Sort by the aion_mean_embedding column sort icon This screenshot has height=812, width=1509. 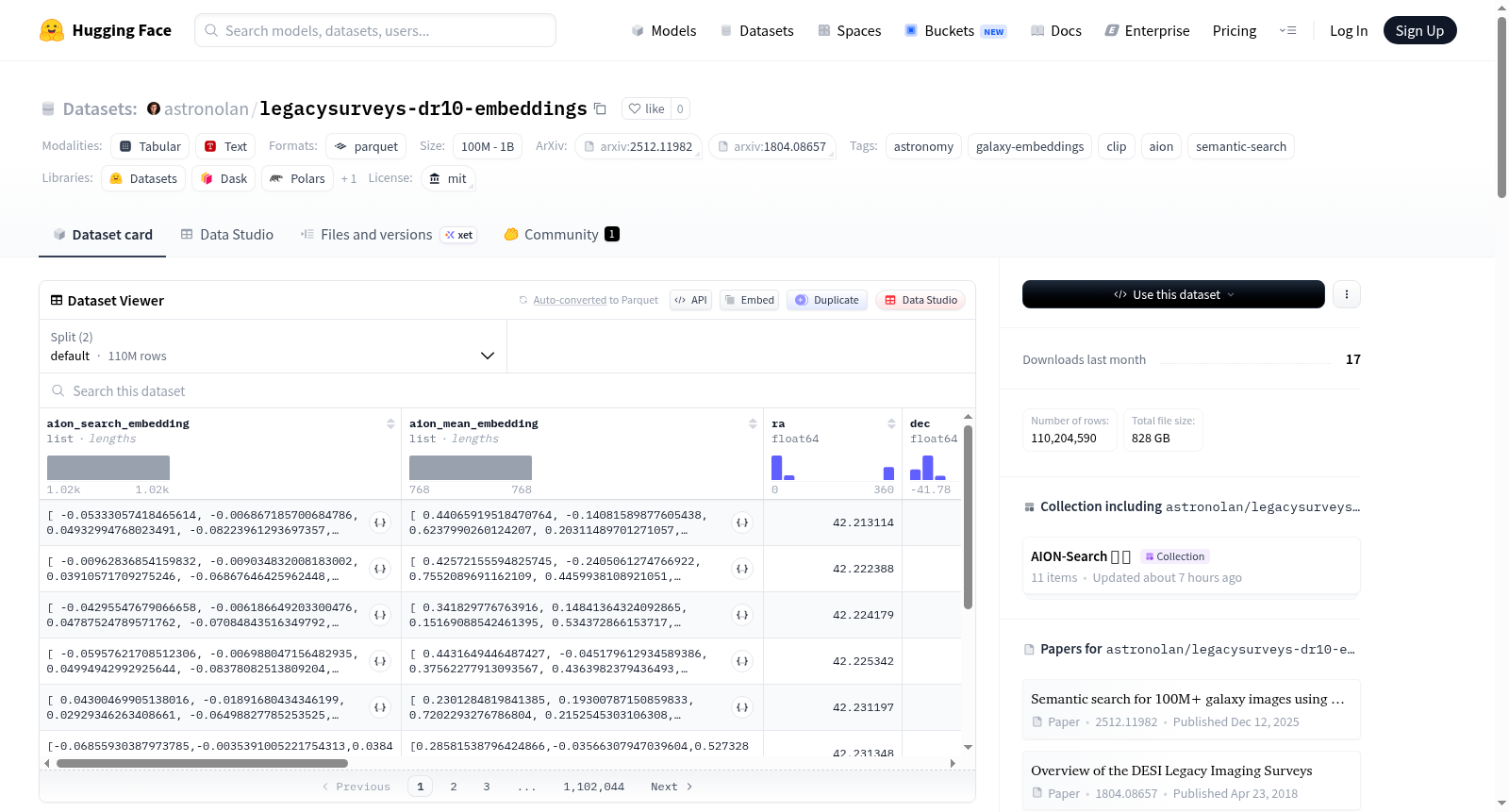(753, 423)
